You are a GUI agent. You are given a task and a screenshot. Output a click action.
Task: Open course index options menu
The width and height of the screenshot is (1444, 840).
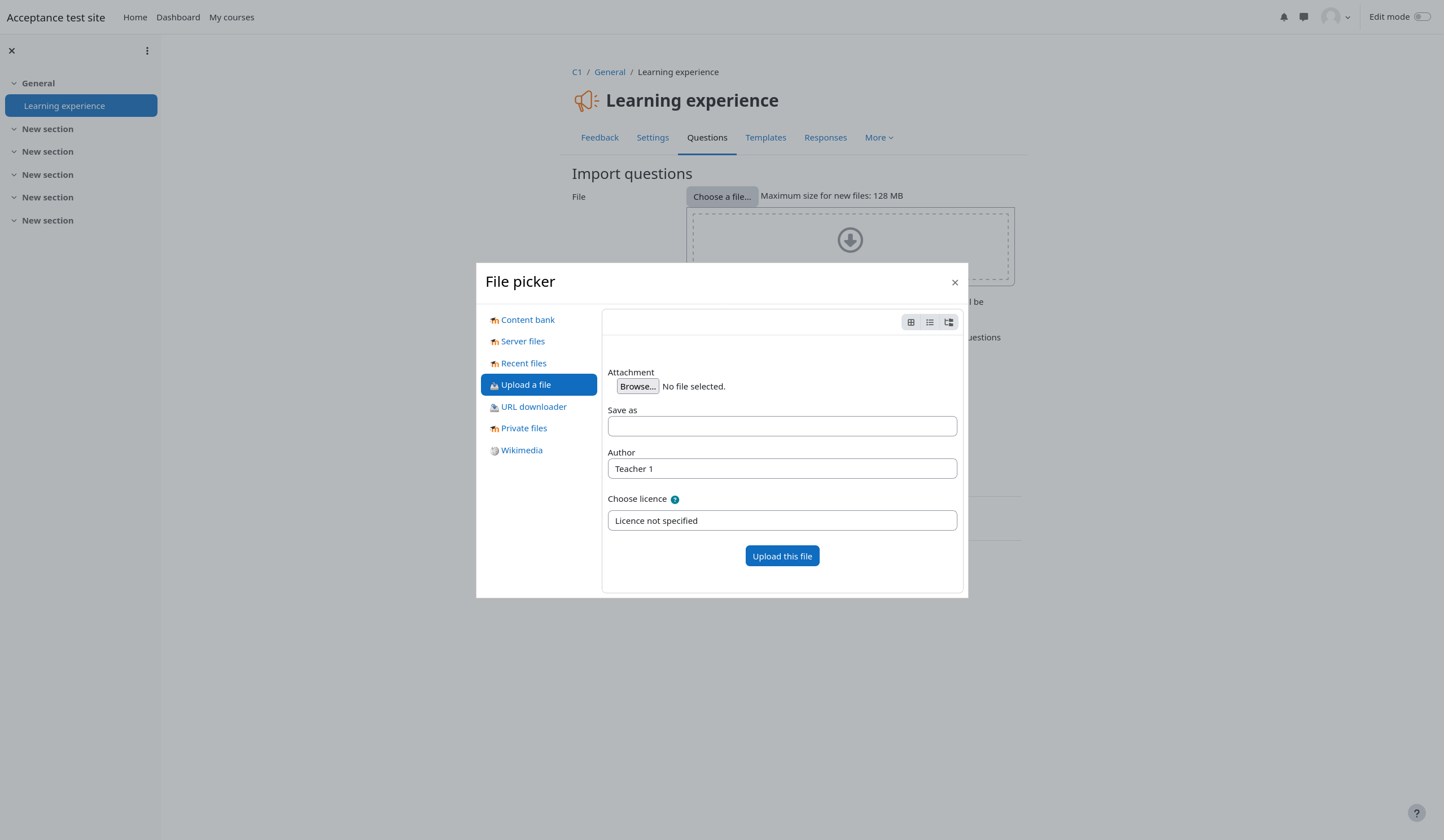coord(147,51)
